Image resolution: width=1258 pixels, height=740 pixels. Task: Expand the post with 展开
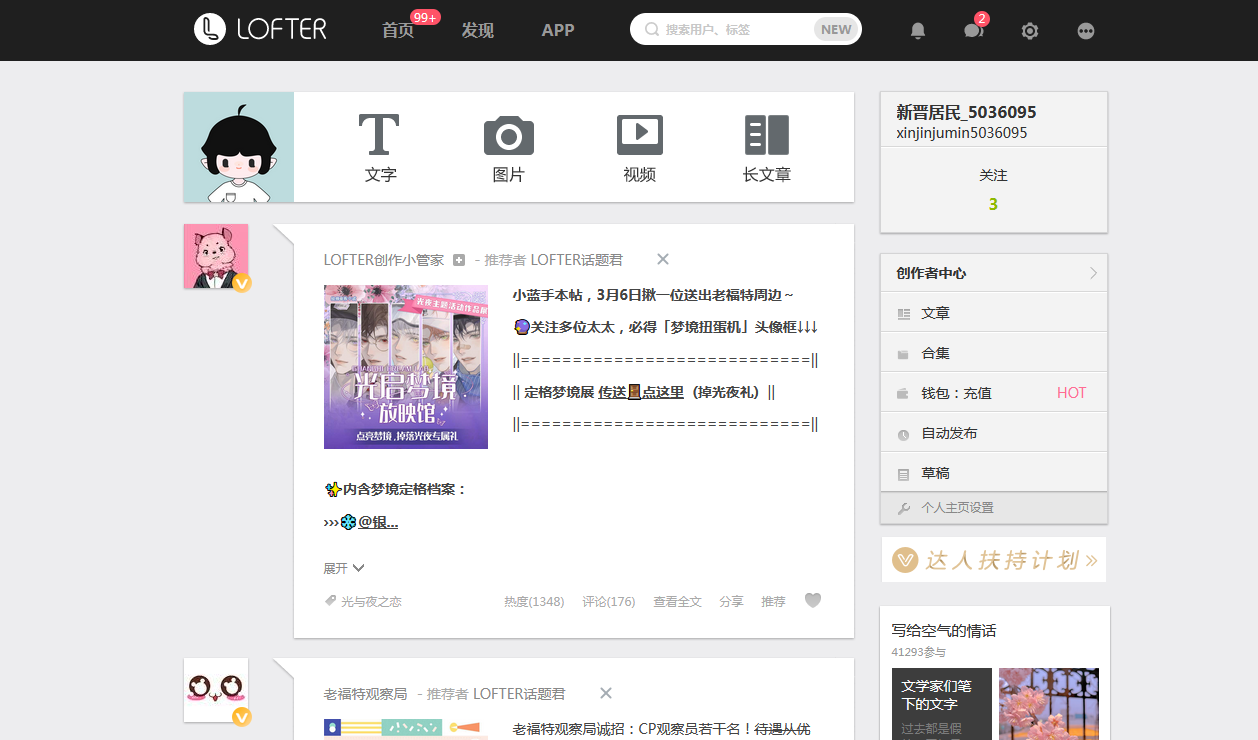point(343,567)
